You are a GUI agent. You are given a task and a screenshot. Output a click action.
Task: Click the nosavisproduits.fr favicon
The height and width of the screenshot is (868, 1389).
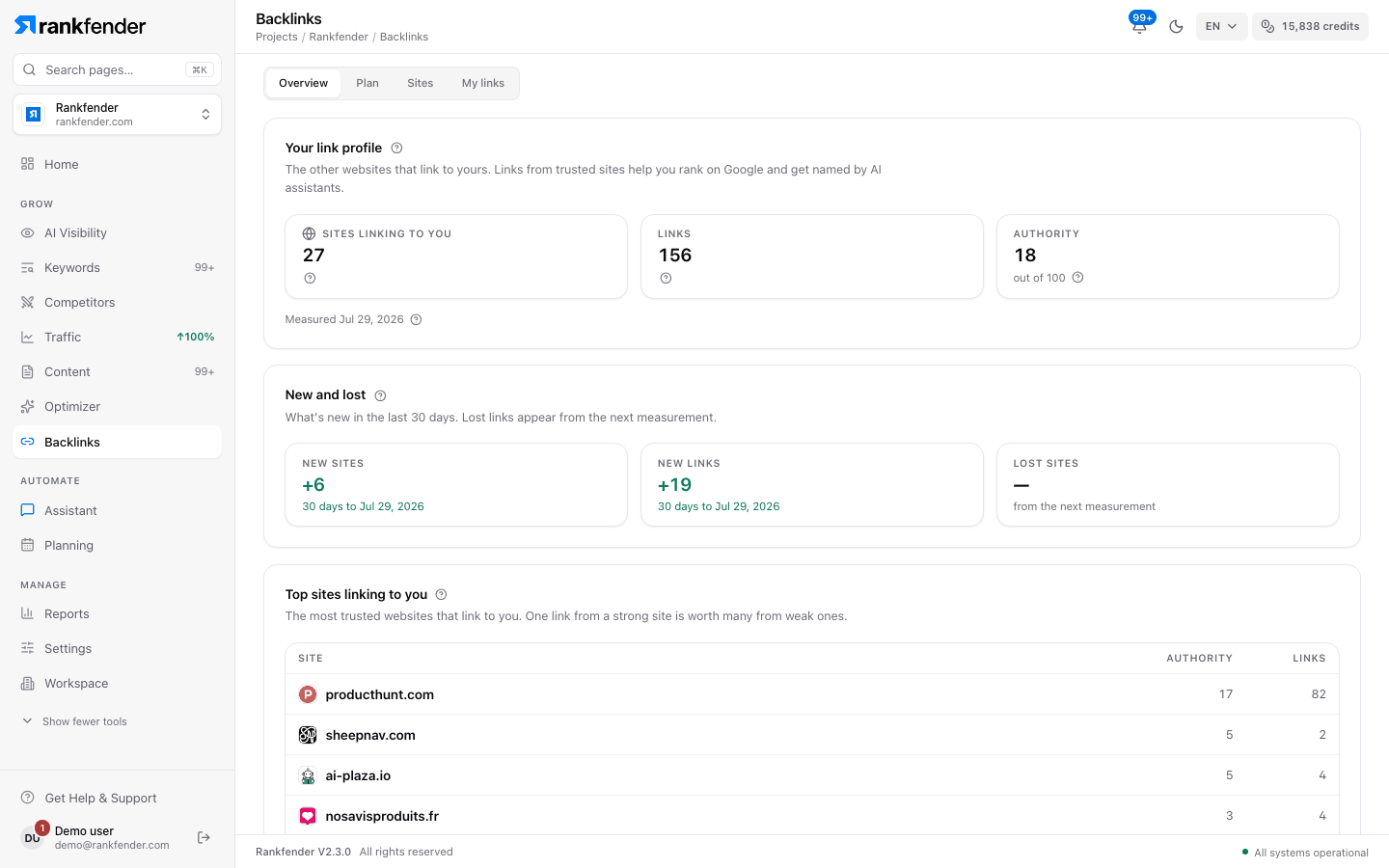tap(308, 816)
